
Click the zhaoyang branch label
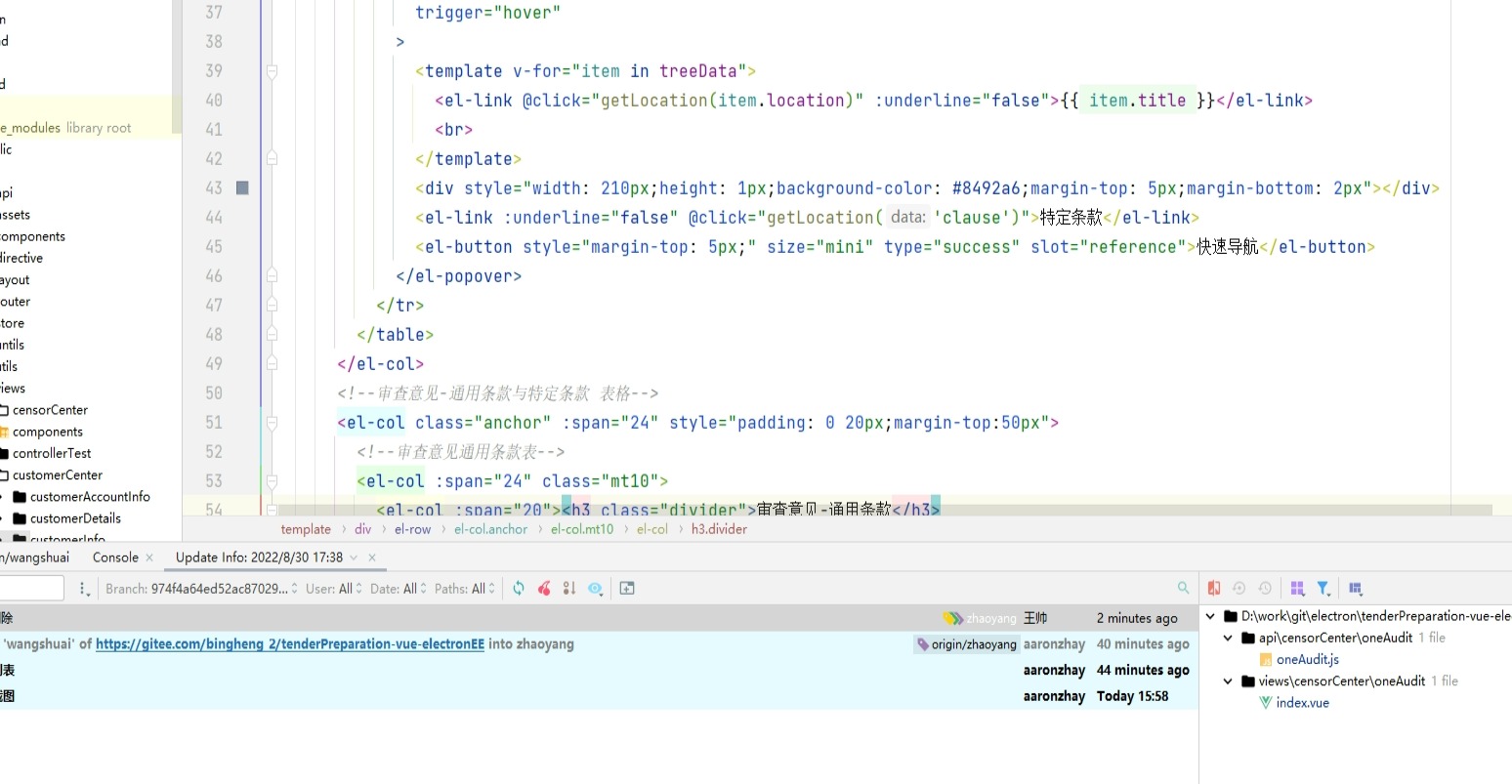[x=982, y=618]
